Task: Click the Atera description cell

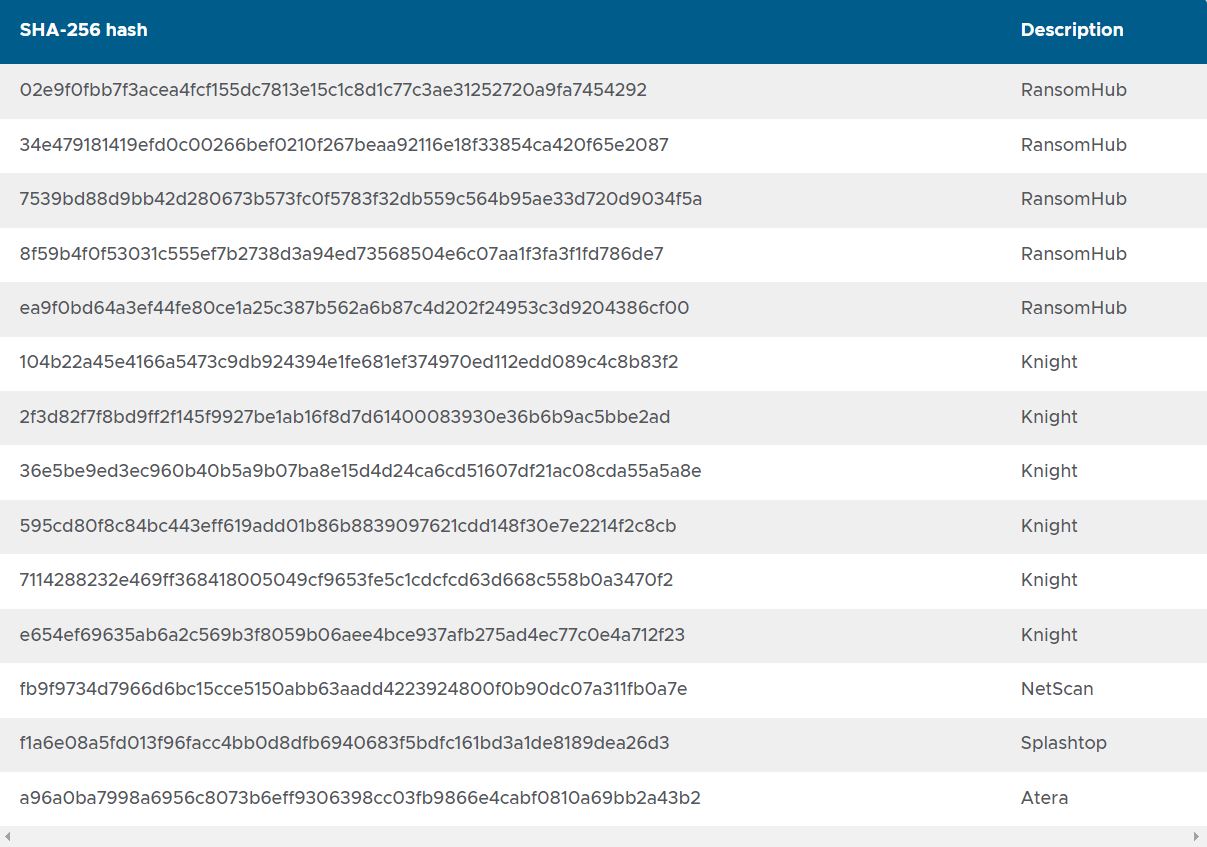Action: pos(1044,798)
